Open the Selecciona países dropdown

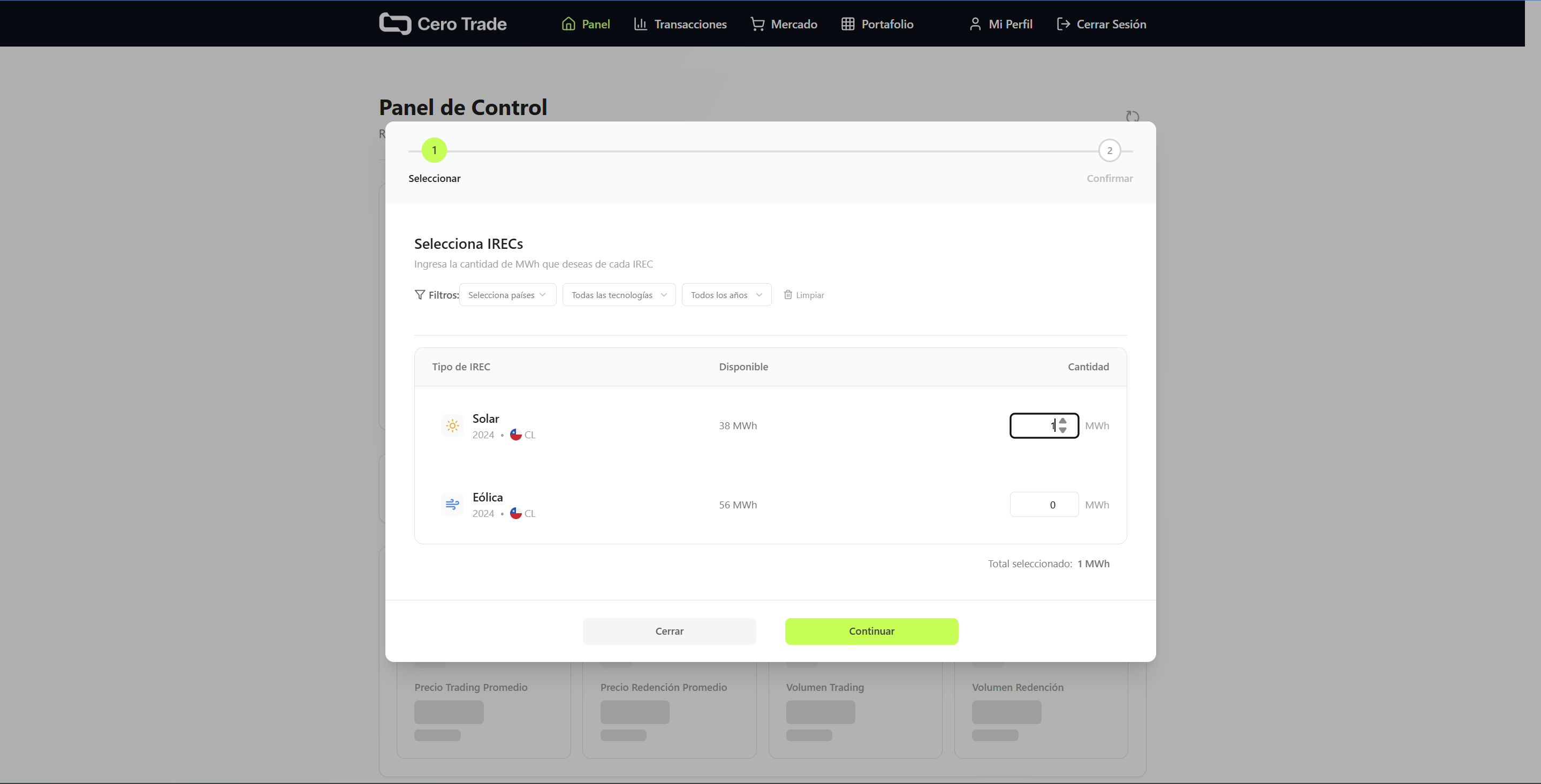507,295
